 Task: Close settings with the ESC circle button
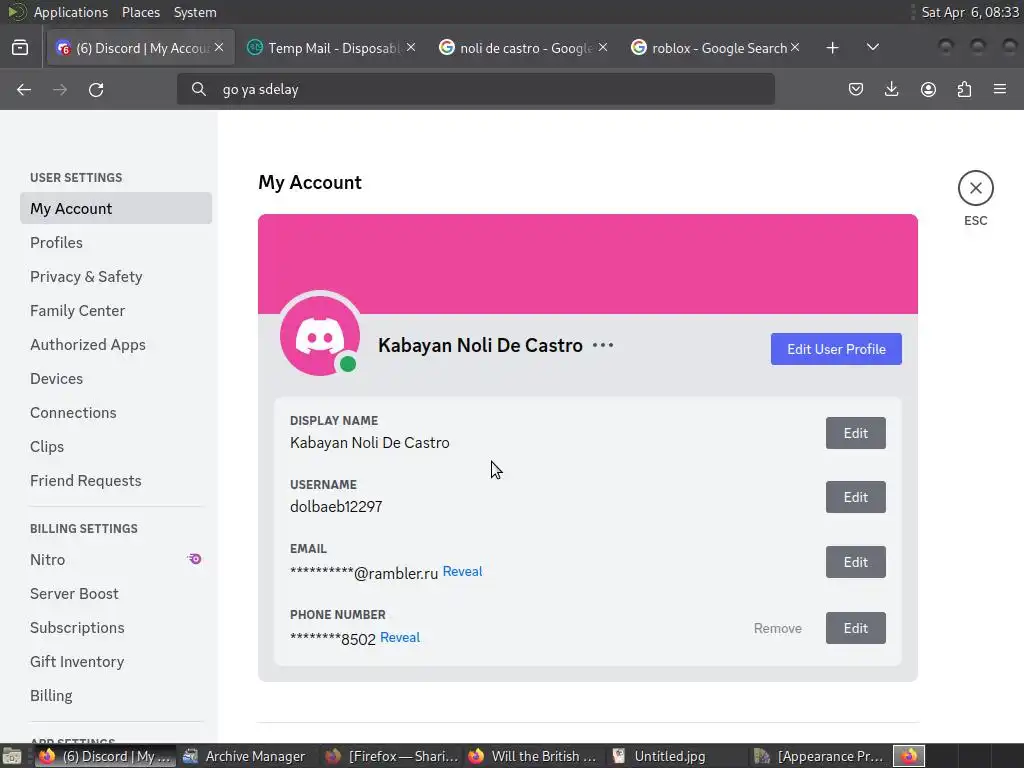click(x=976, y=188)
